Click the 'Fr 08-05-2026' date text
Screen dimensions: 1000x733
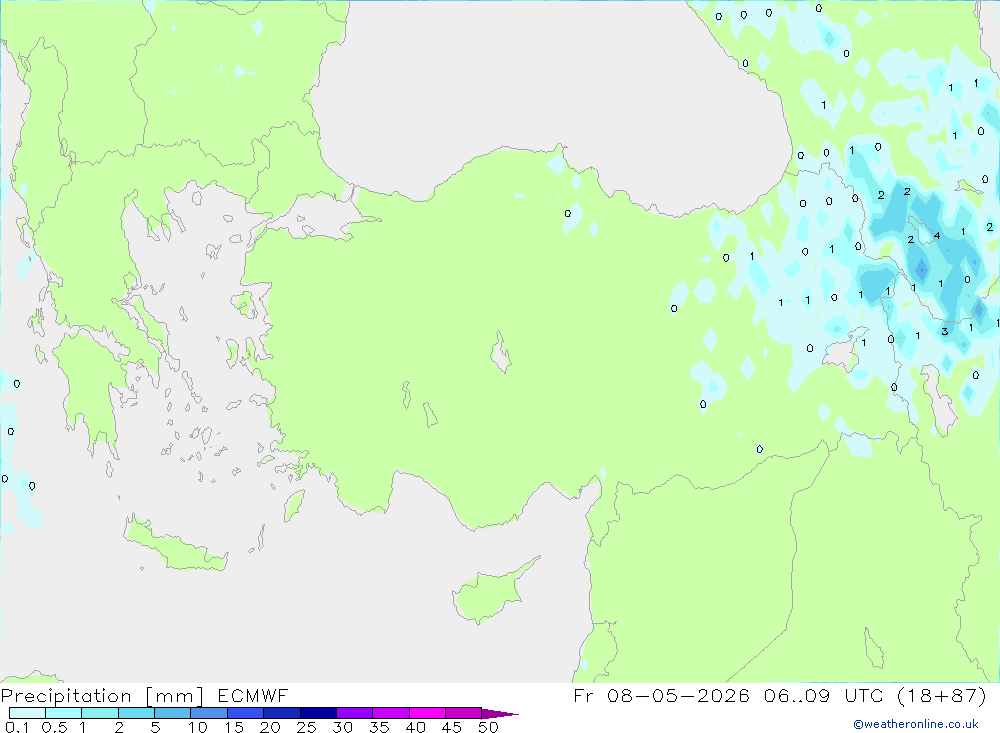661,695
